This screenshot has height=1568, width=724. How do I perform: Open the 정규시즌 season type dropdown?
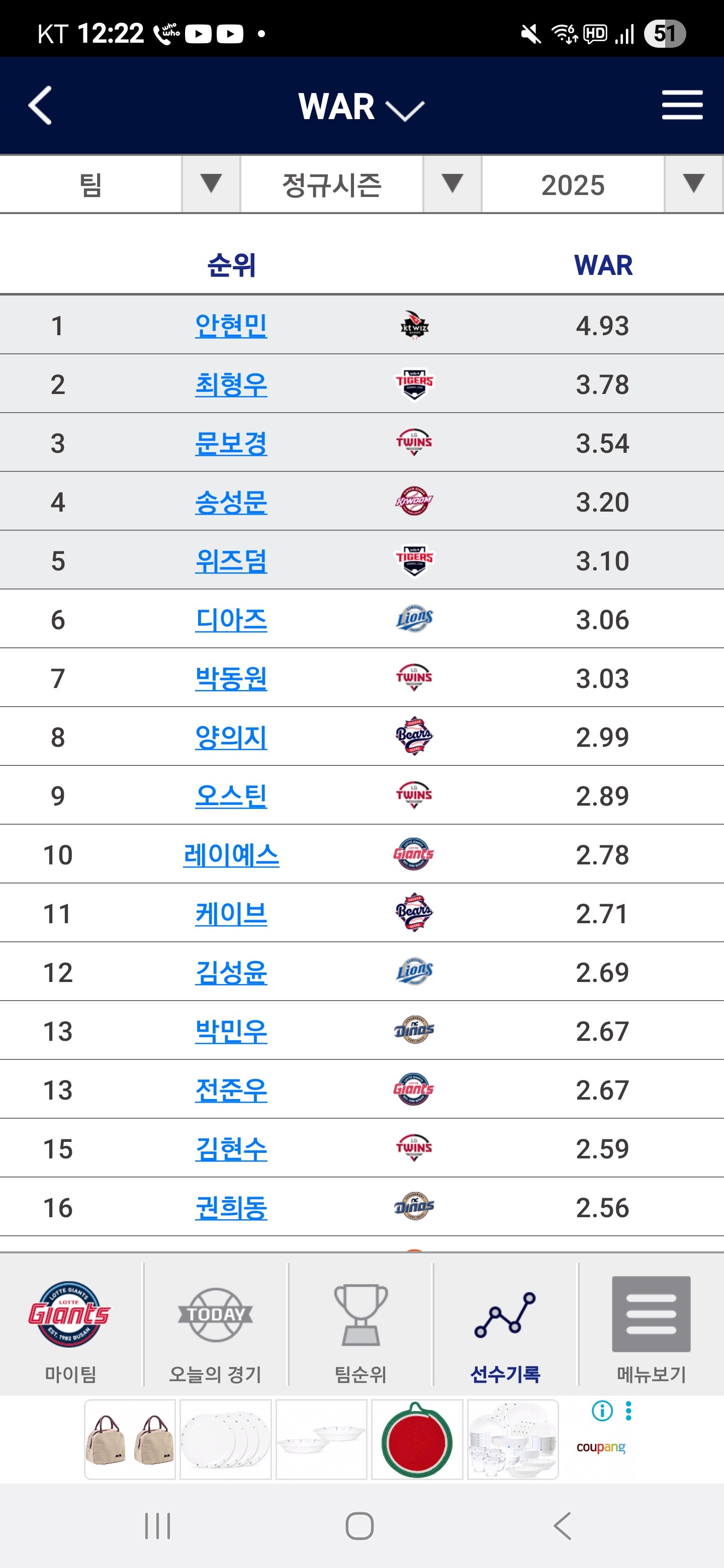click(361, 184)
